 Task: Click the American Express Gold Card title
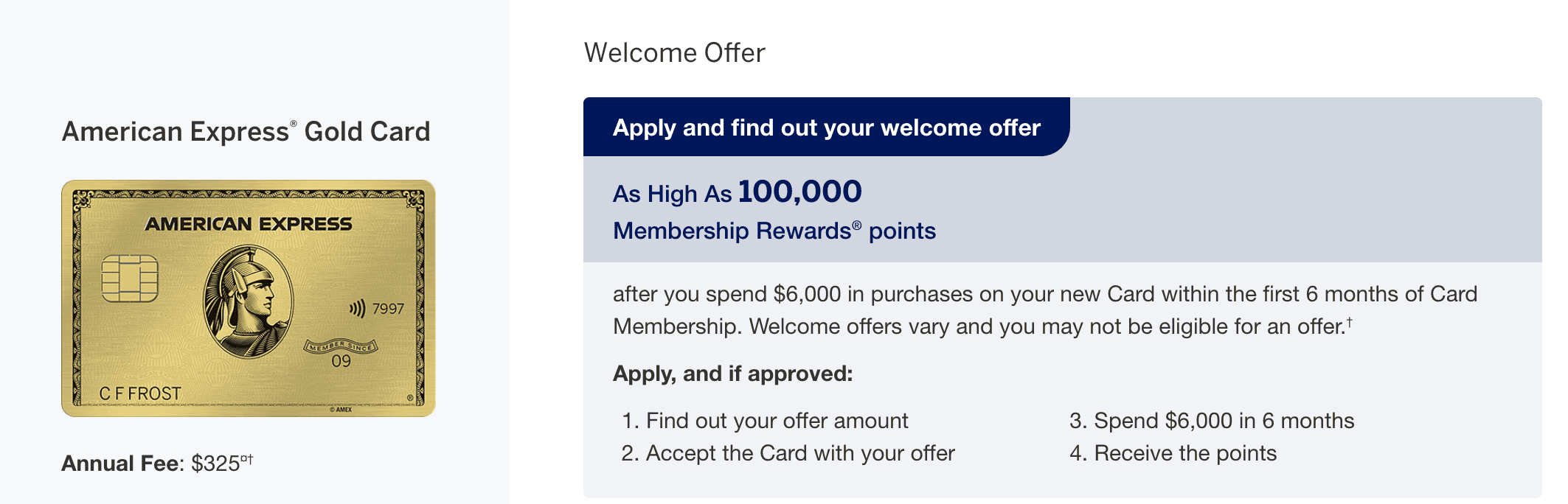pyautogui.click(x=246, y=132)
